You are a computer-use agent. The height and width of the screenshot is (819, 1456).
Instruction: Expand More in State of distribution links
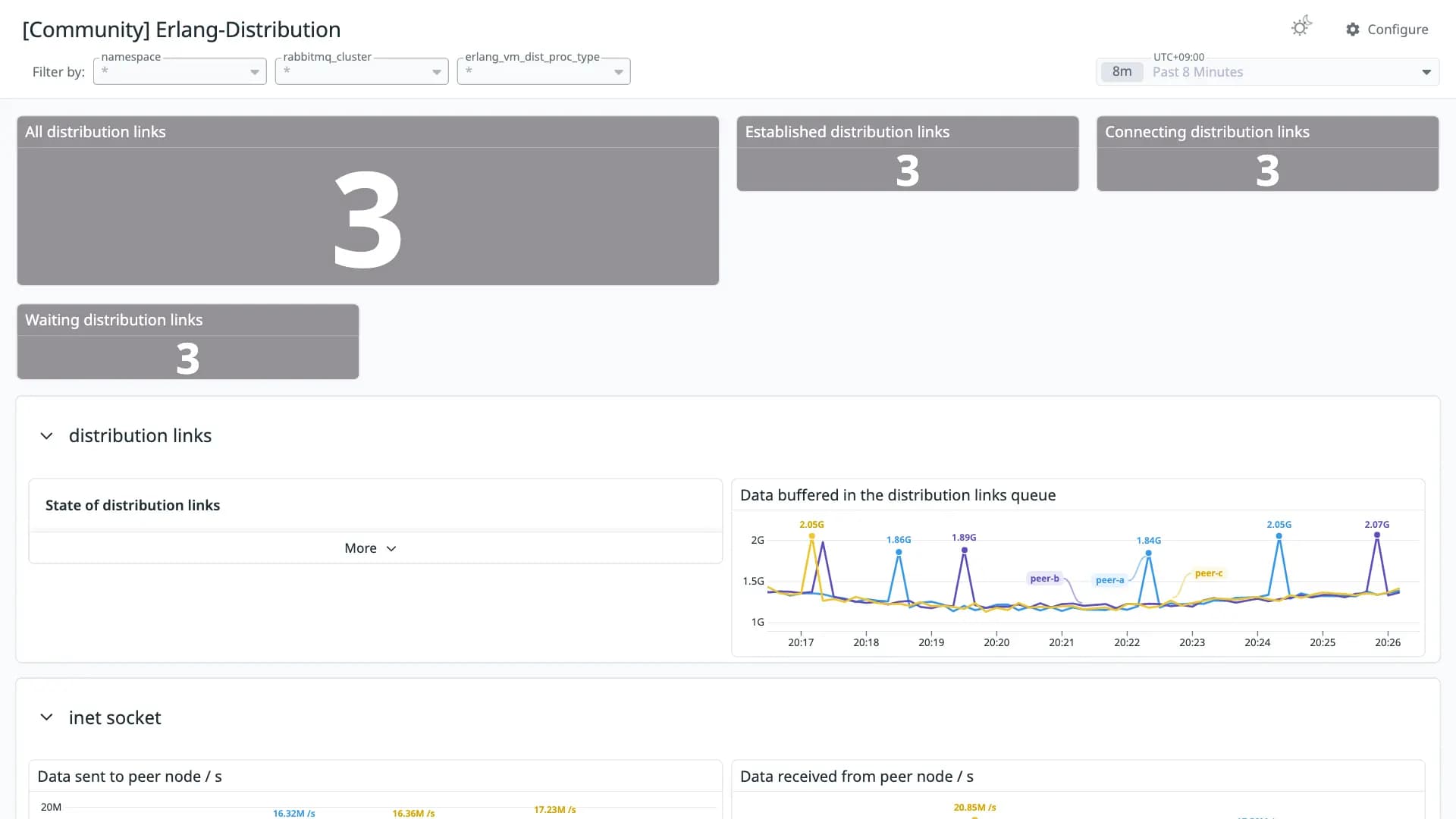coord(371,548)
